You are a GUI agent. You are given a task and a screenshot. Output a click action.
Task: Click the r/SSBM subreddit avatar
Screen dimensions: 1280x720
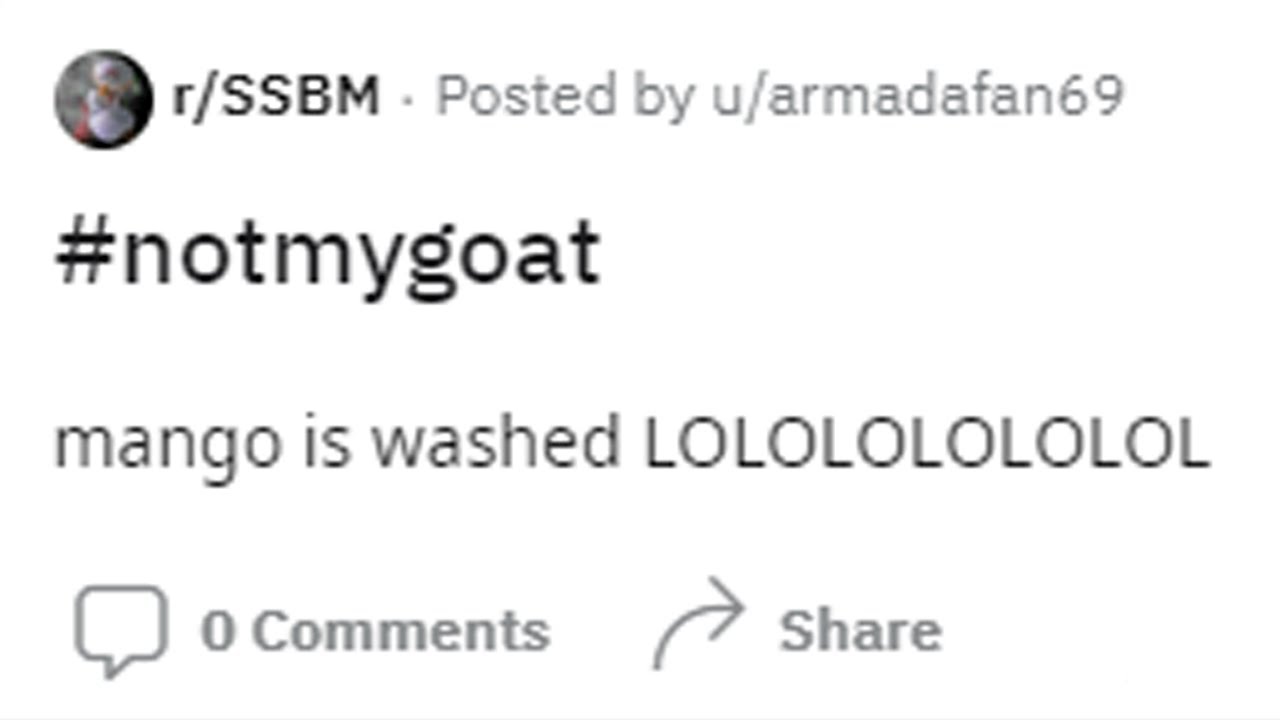click(104, 99)
